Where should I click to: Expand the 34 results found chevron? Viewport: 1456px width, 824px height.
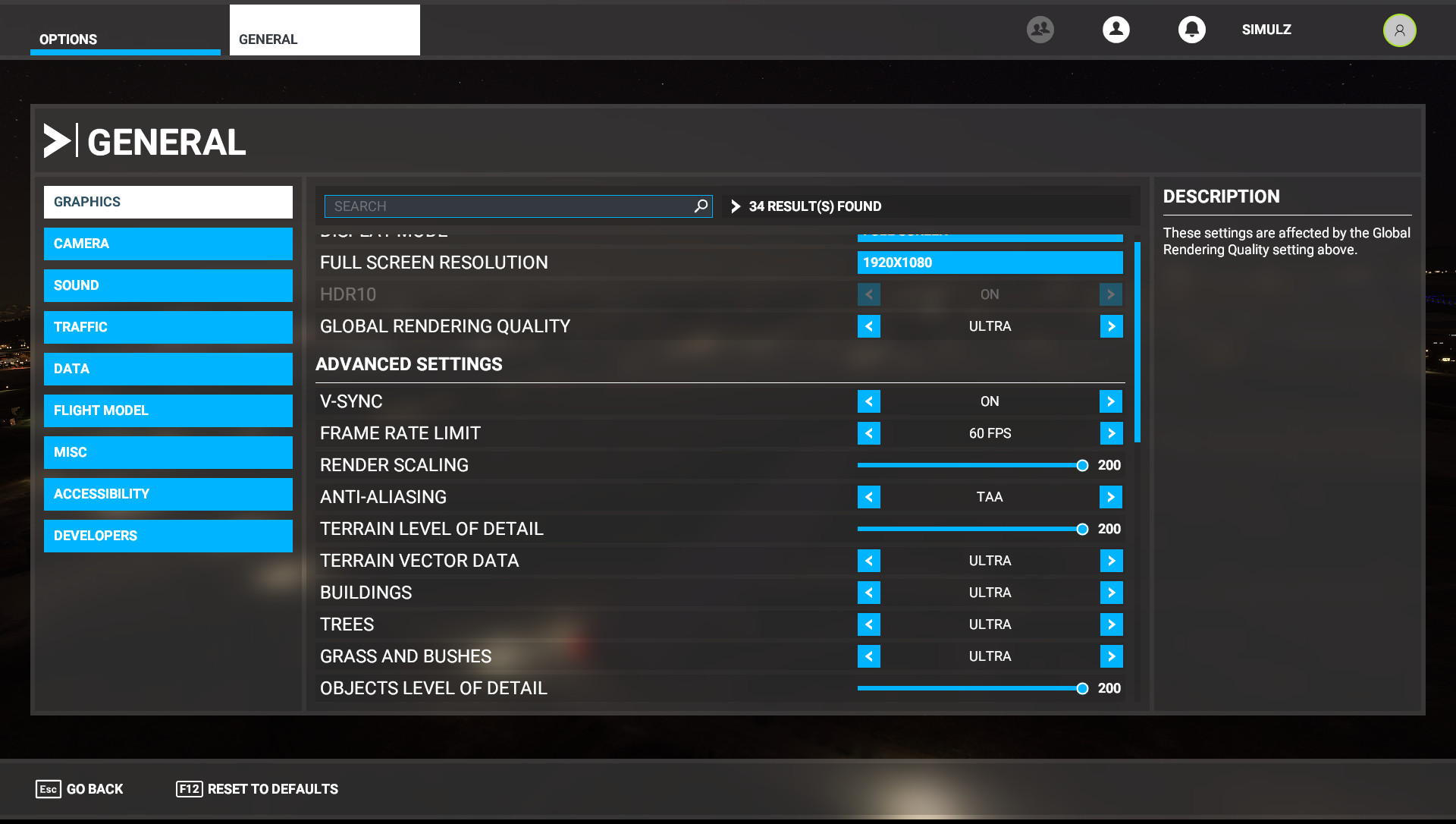(735, 206)
